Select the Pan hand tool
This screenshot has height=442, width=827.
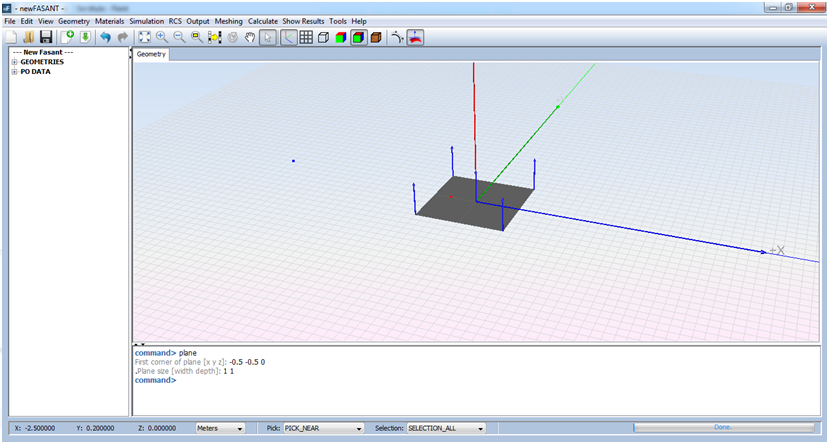249,37
